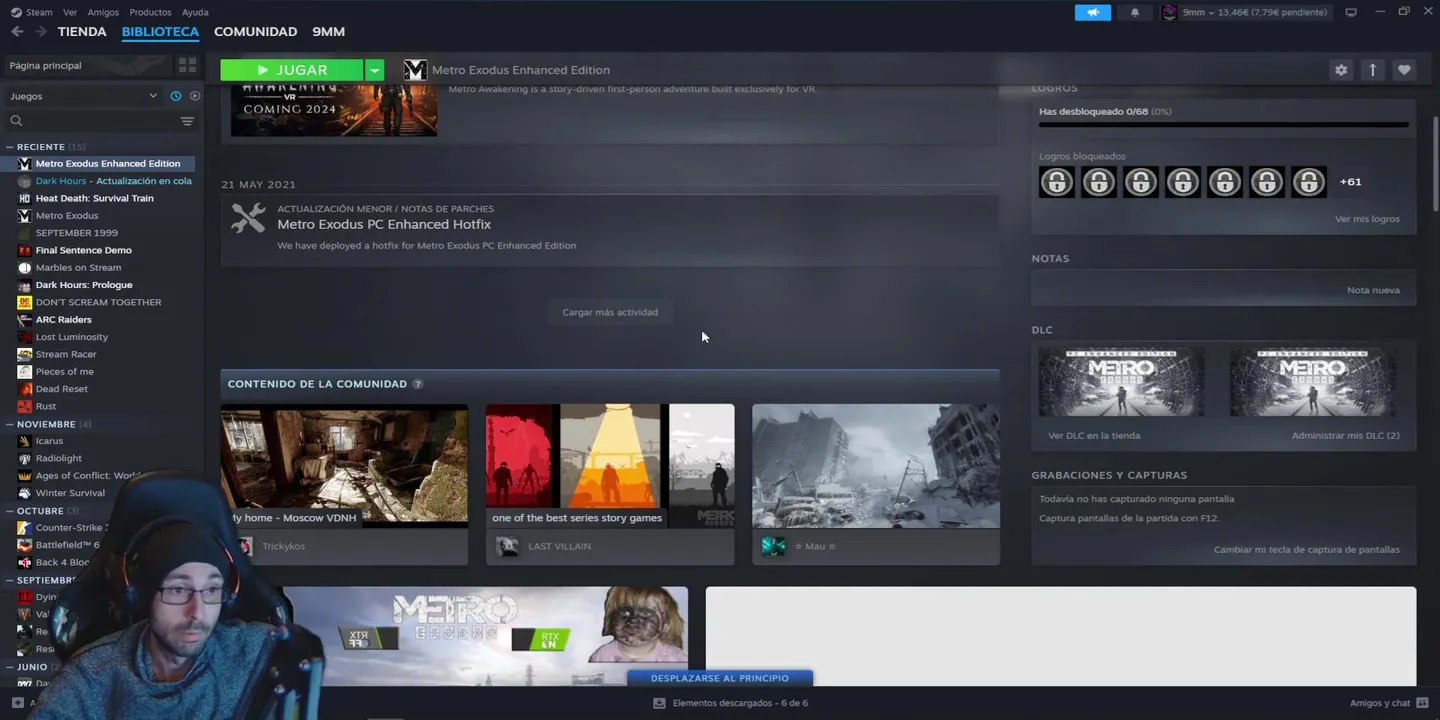The width and height of the screenshot is (1440, 720).
Task: Enter Big Picture mode via monitor icon
Action: [x=1351, y=12]
